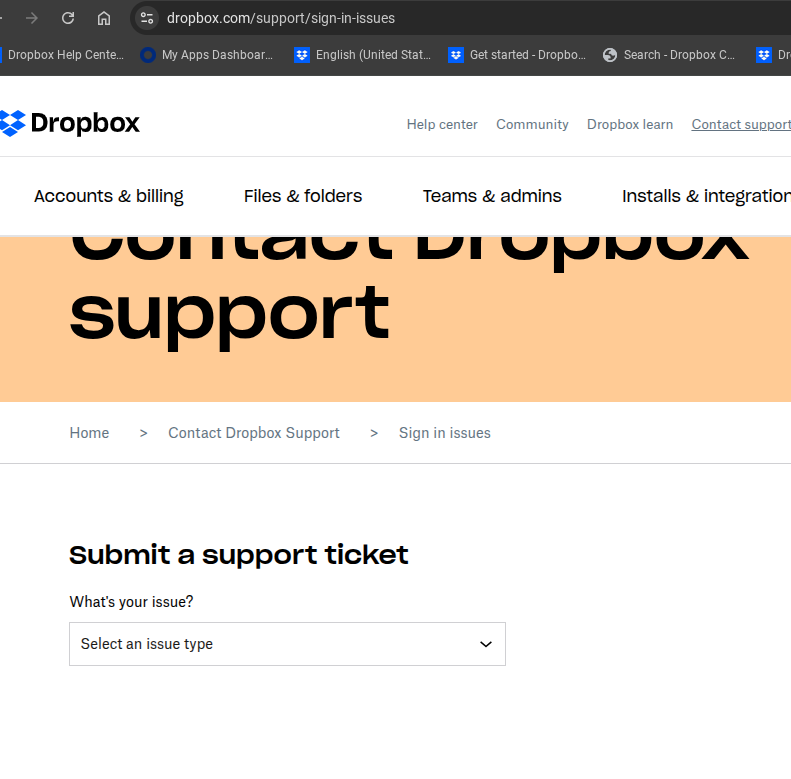Open the Files & folders menu
The image size is (791, 779).
coord(303,196)
